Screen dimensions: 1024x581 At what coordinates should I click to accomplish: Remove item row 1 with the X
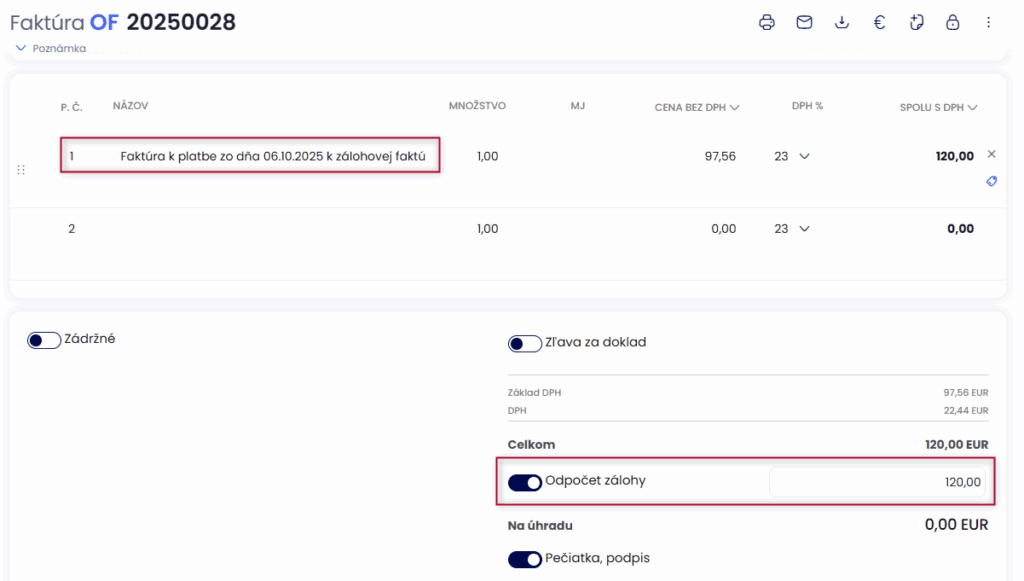pos(991,154)
